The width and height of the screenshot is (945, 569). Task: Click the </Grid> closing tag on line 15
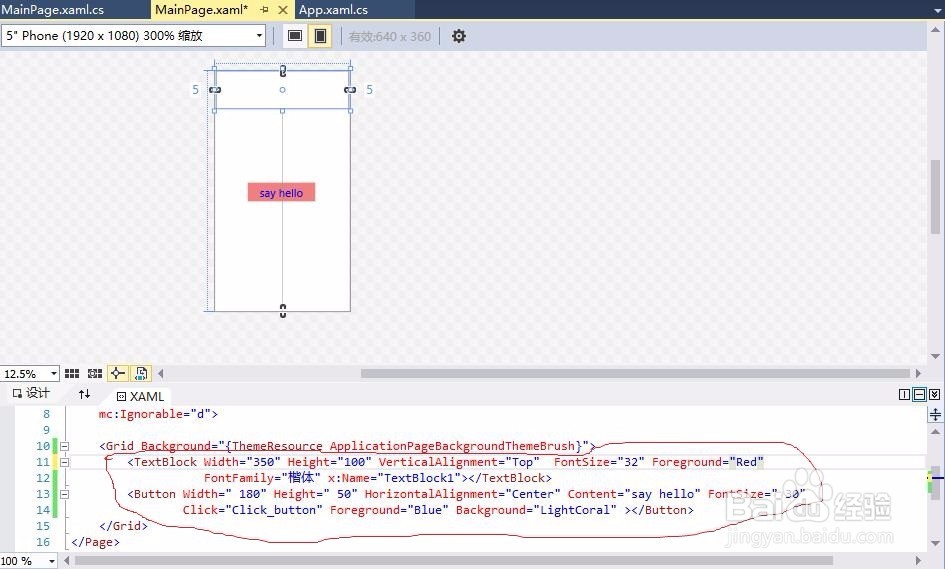[123, 526]
